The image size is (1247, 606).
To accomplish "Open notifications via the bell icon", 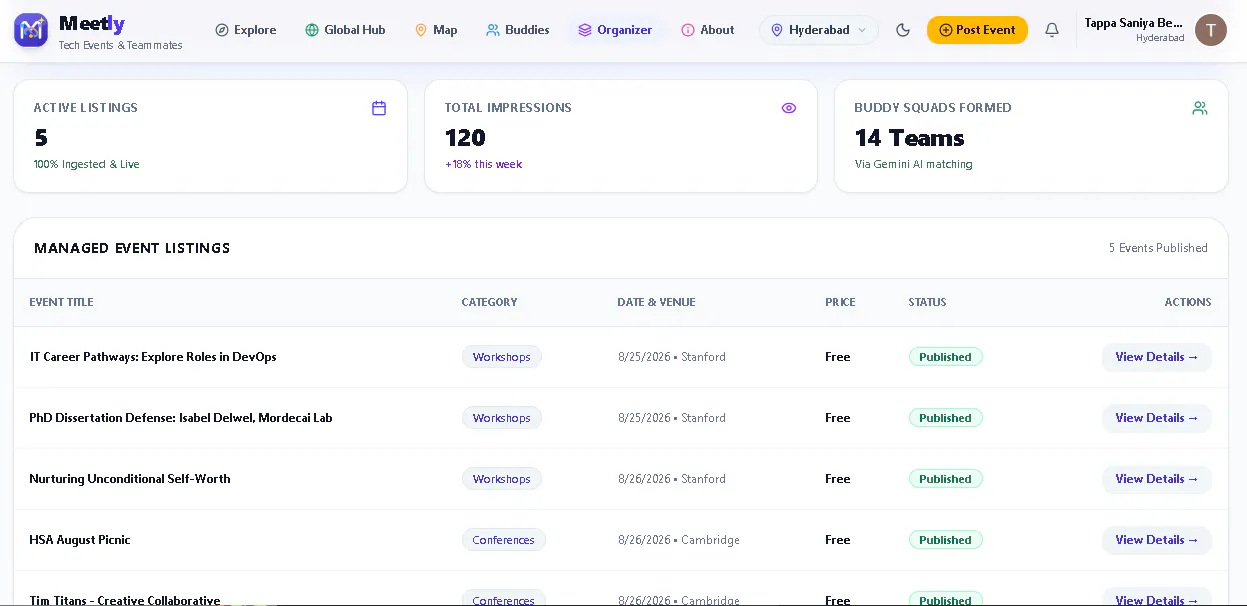I will (x=1052, y=30).
